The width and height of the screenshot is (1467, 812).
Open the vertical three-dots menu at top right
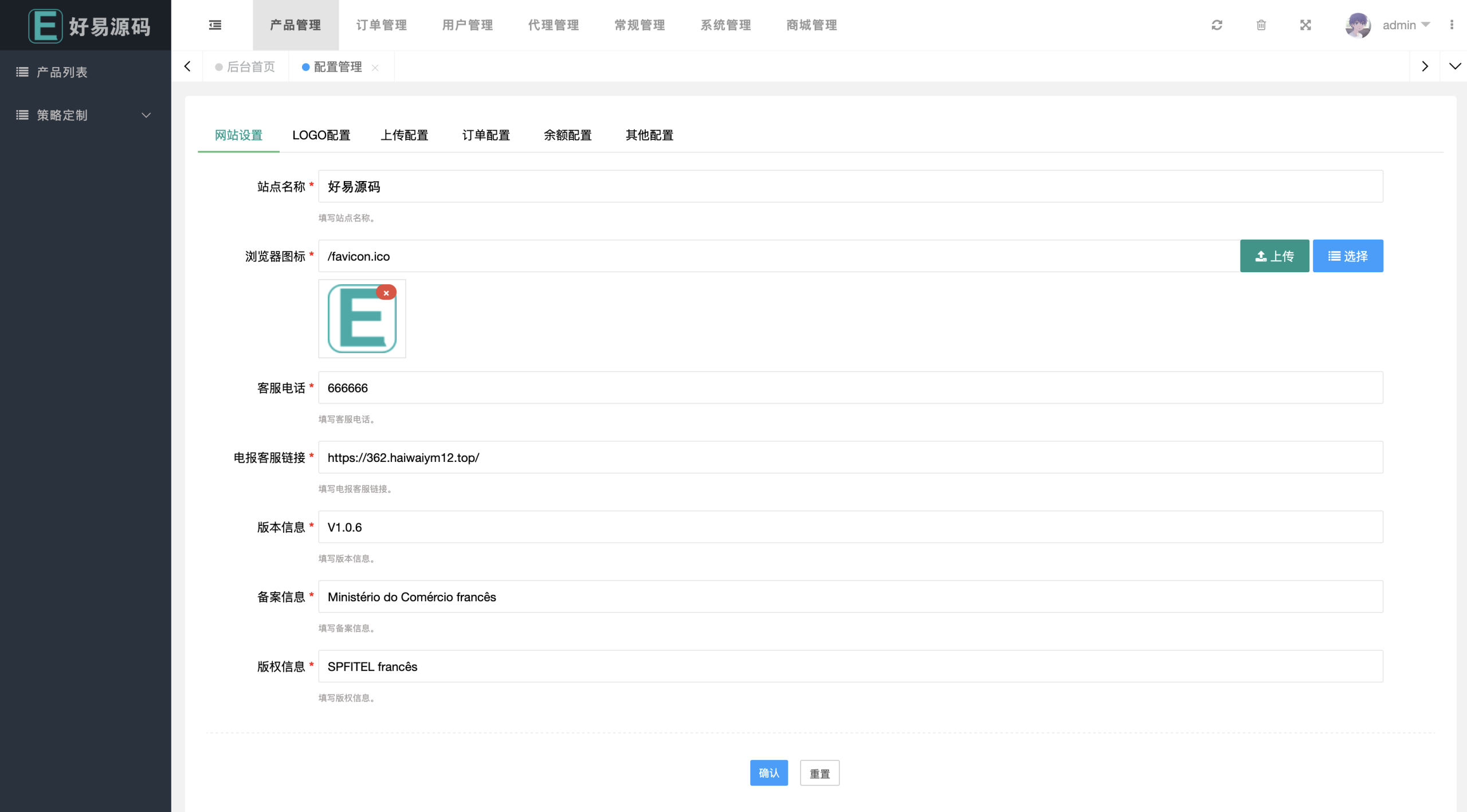pos(1452,25)
